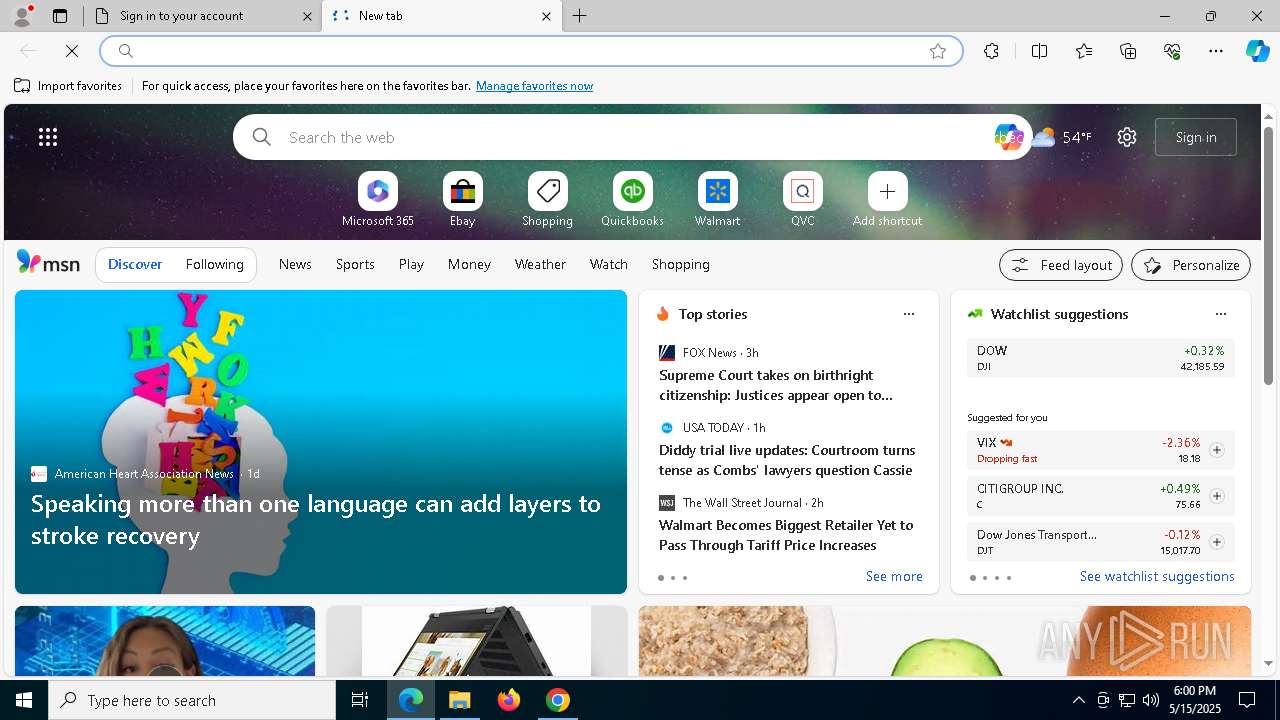Open the Shopping shortcut tile
The image size is (1280, 720).
pos(547,200)
